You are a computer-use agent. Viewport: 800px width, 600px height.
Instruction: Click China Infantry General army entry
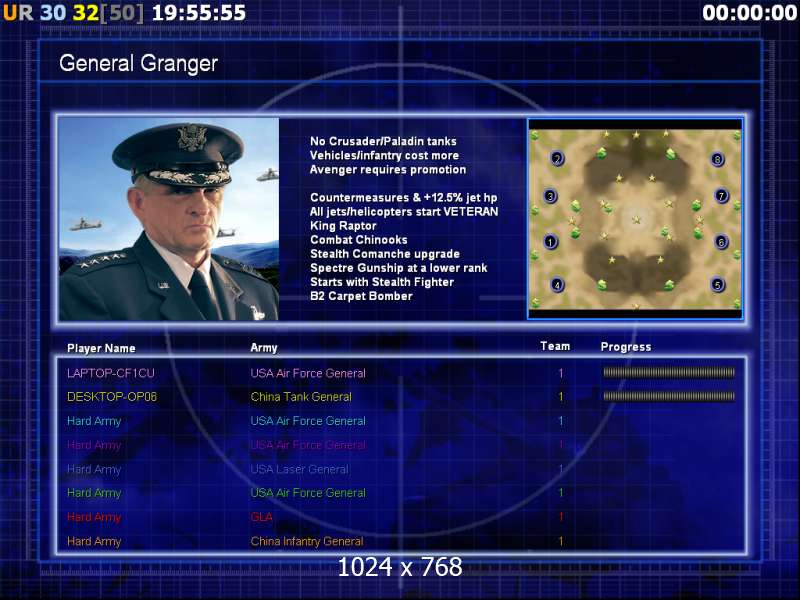[x=307, y=541]
